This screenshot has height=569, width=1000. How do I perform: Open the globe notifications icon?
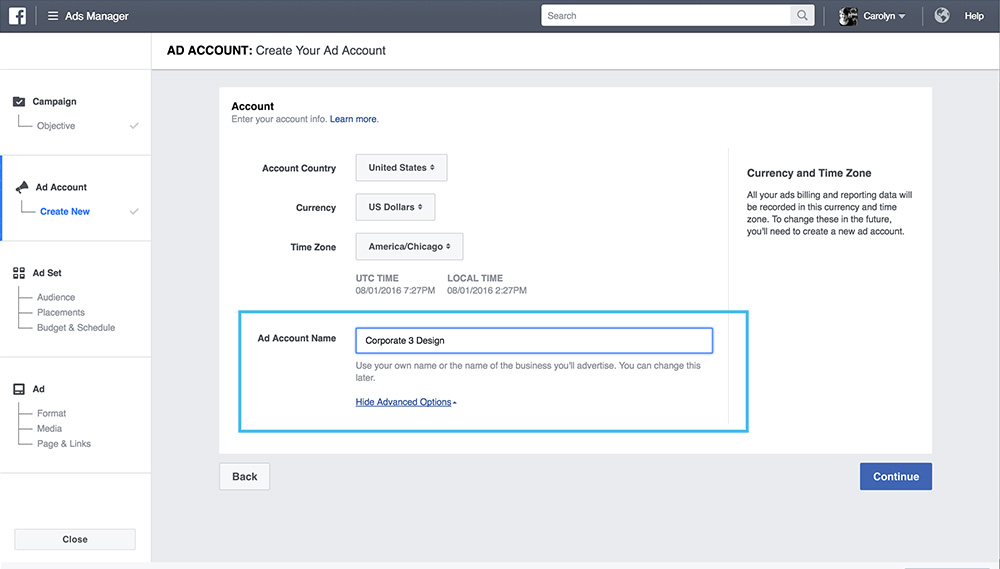point(941,16)
